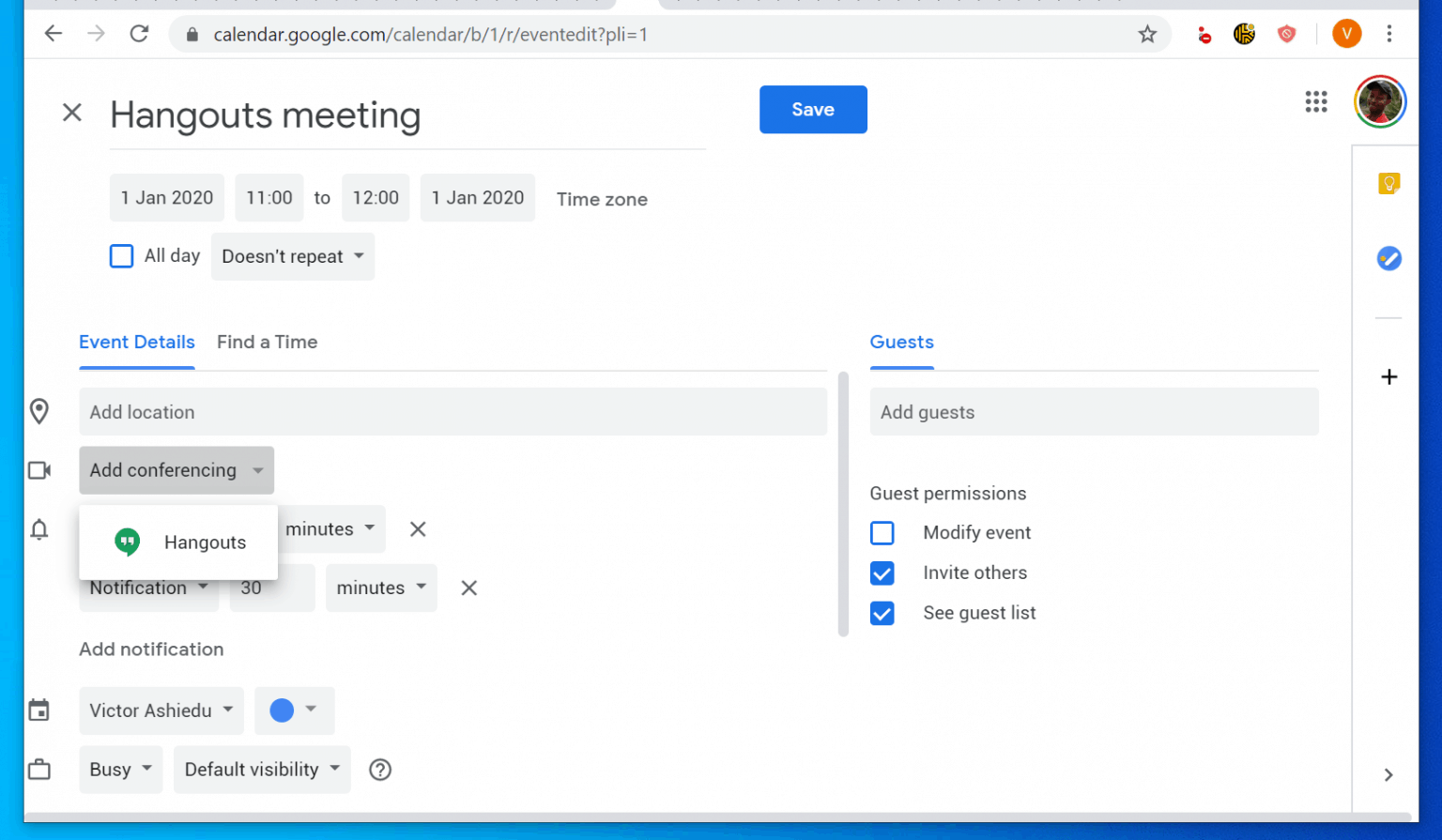Bookmark this page with star icon

[1146, 35]
